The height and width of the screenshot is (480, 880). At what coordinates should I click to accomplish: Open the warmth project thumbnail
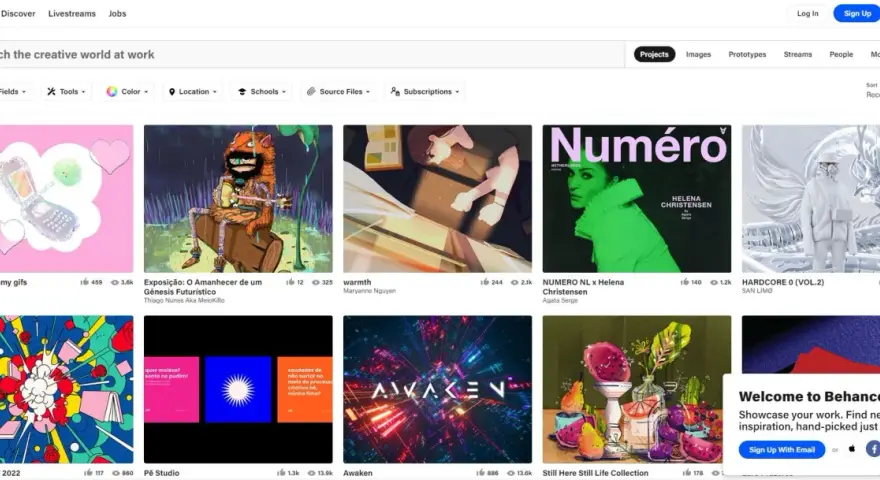pos(437,199)
